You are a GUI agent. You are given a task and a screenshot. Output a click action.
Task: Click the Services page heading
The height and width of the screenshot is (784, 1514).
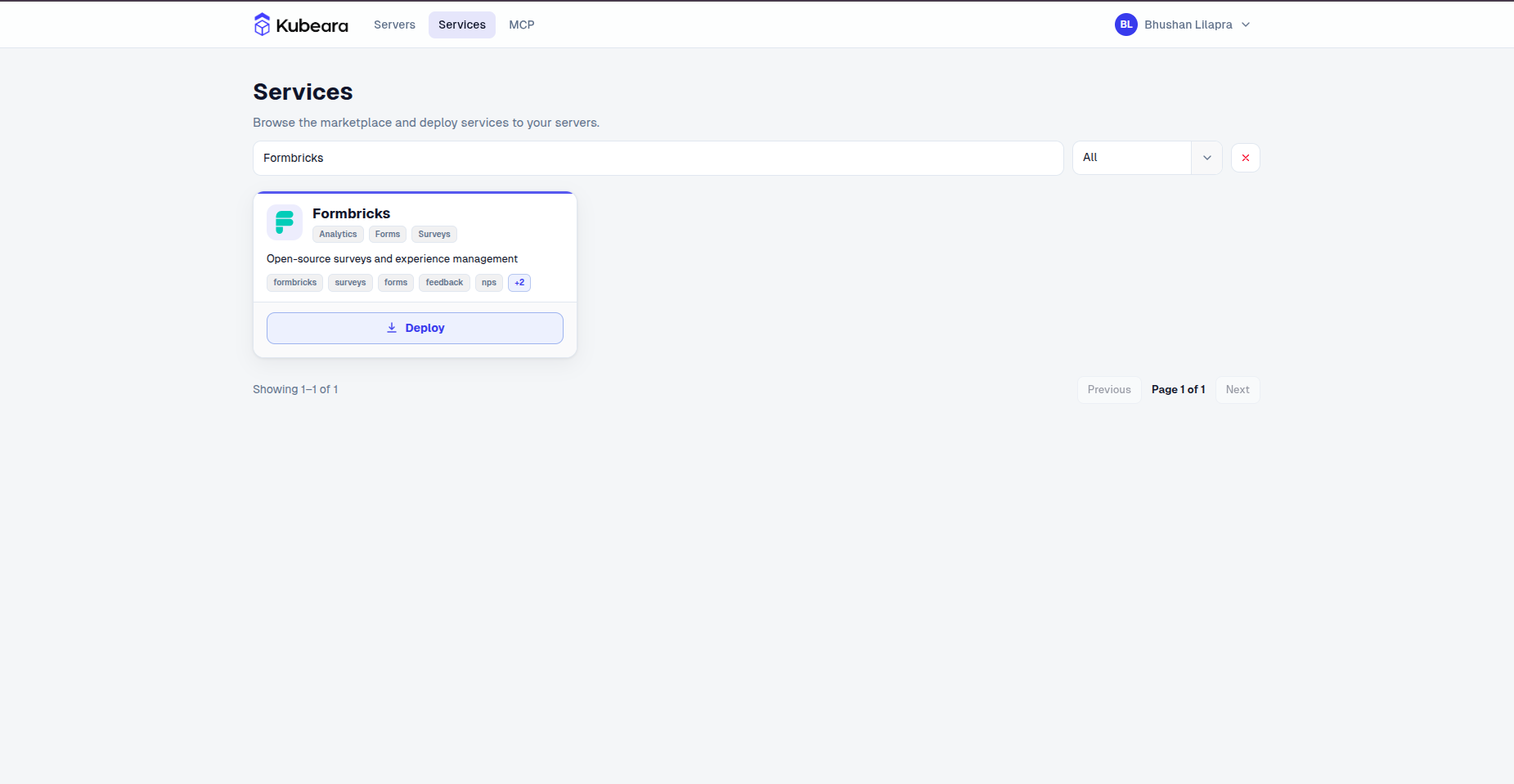(x=303, y=92)
